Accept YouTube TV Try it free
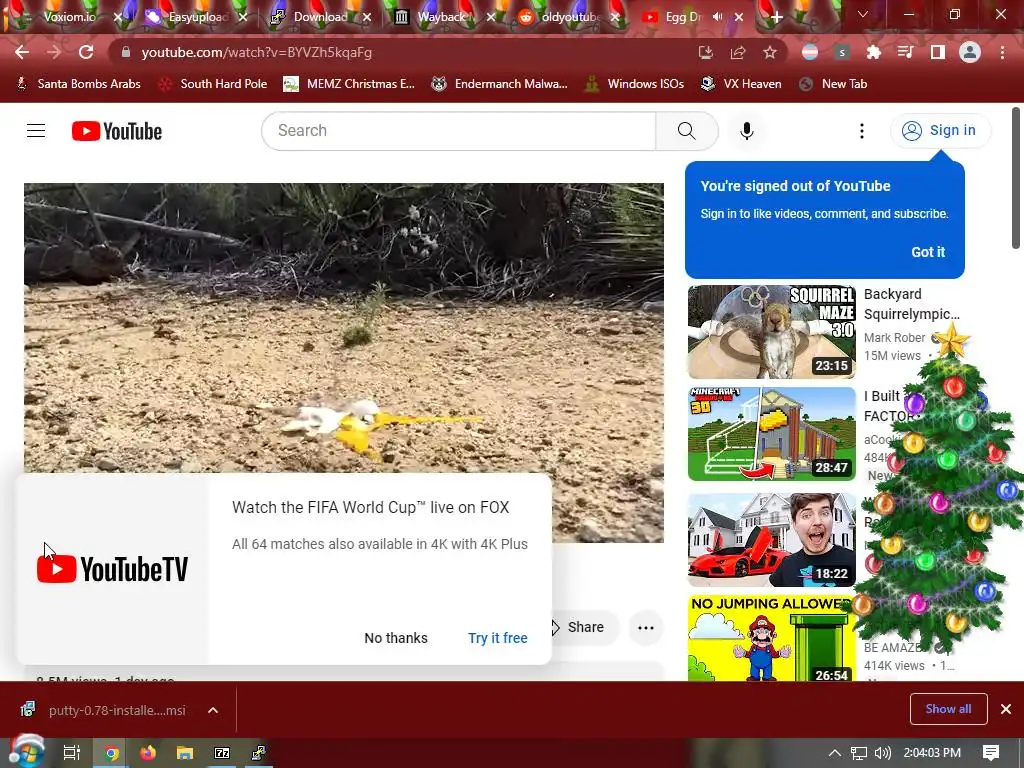 [x=498, y=638]
